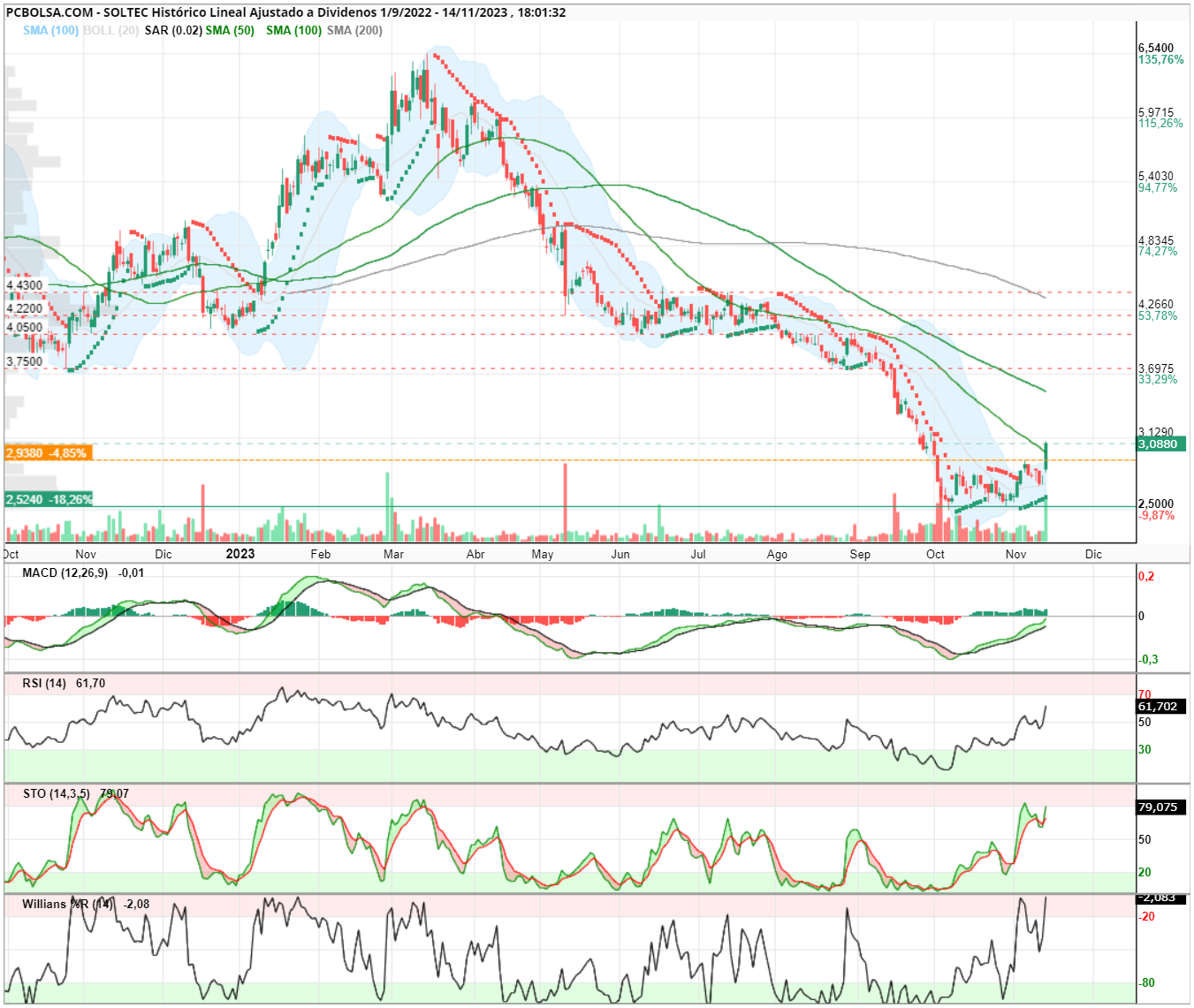Select the SAR (0.02) legend entry

click(173, 30)
